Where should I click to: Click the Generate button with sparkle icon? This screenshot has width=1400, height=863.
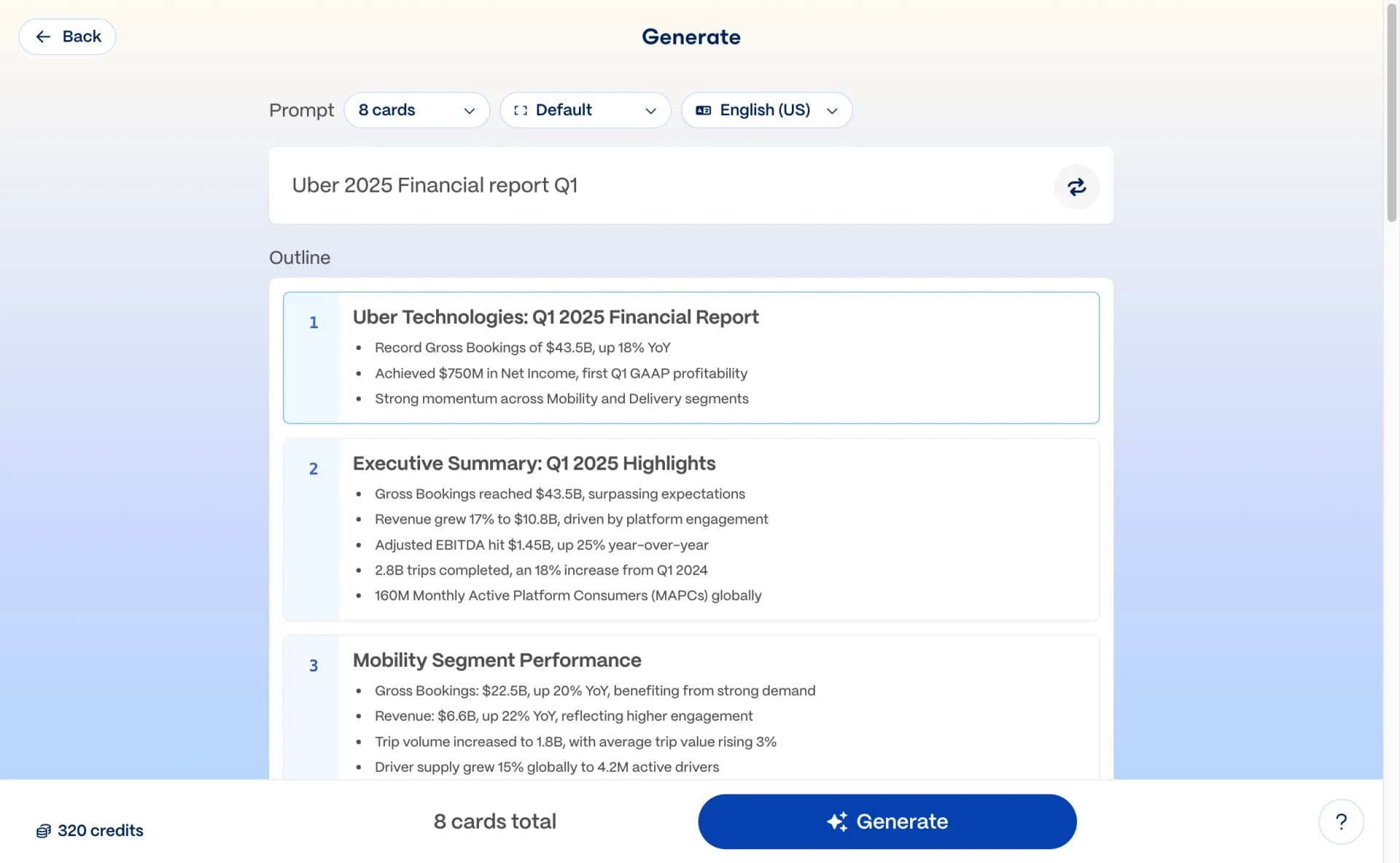coord(887,821)
